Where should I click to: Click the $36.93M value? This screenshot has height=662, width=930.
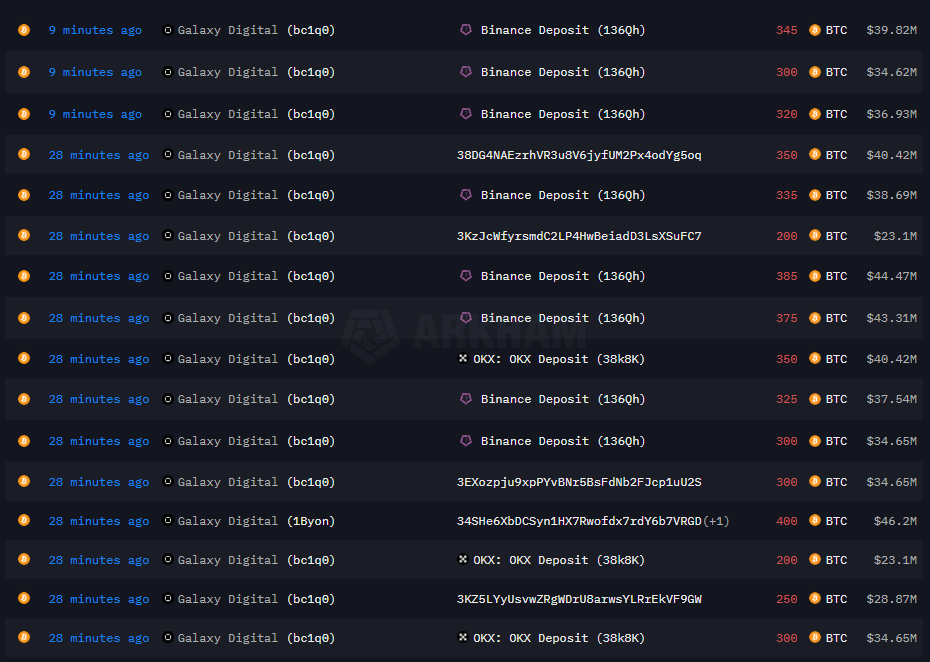[x=891, y=114]
